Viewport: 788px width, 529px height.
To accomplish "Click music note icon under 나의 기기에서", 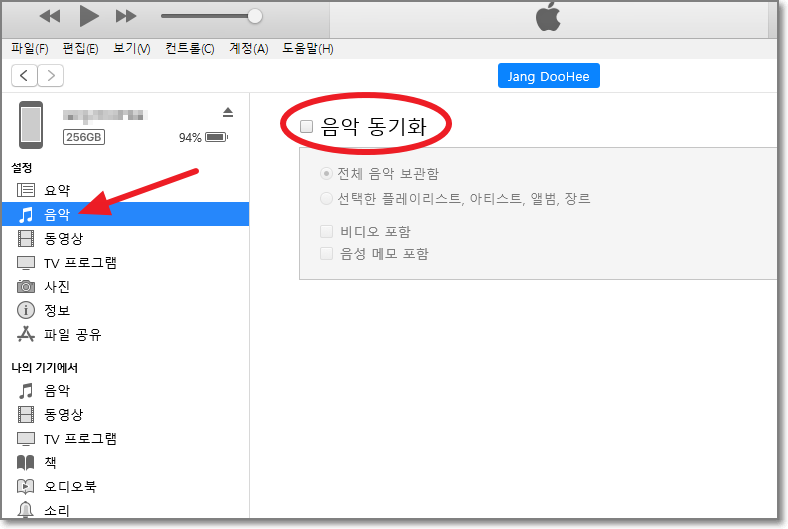I will click(26, 390).
